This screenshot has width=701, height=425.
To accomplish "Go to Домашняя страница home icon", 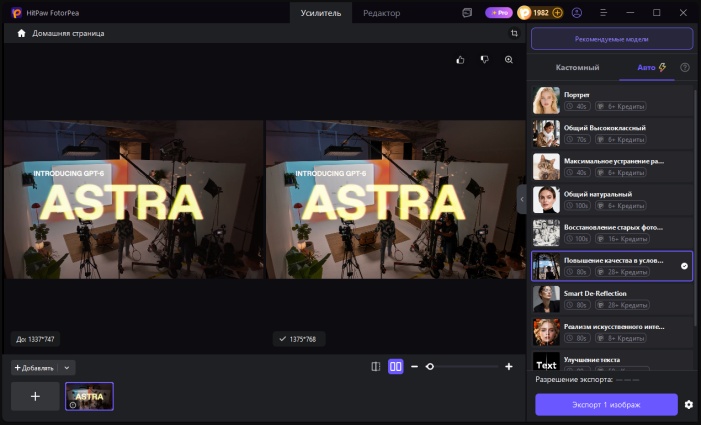I will pyautogui.click(x=21, y=33).
